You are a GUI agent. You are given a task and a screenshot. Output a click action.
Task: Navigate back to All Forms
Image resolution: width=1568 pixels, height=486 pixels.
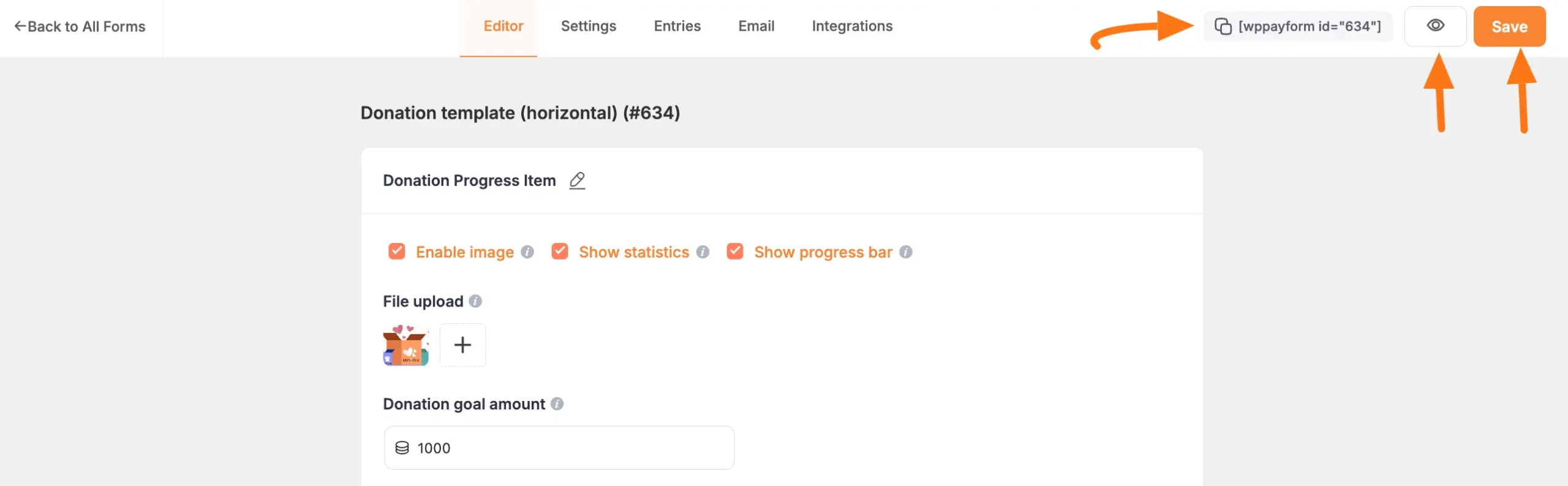click(x=80, y=26)
